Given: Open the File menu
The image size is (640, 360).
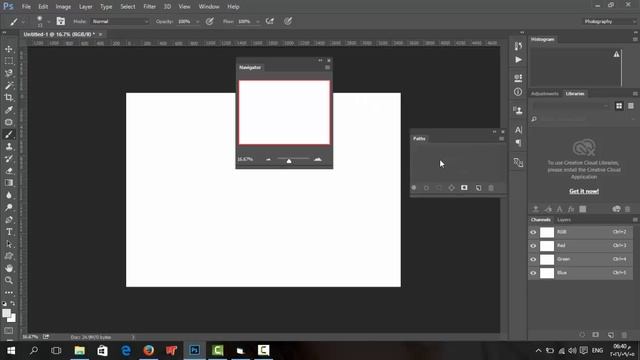Looking at the screenshot, I should click(26, 7).
